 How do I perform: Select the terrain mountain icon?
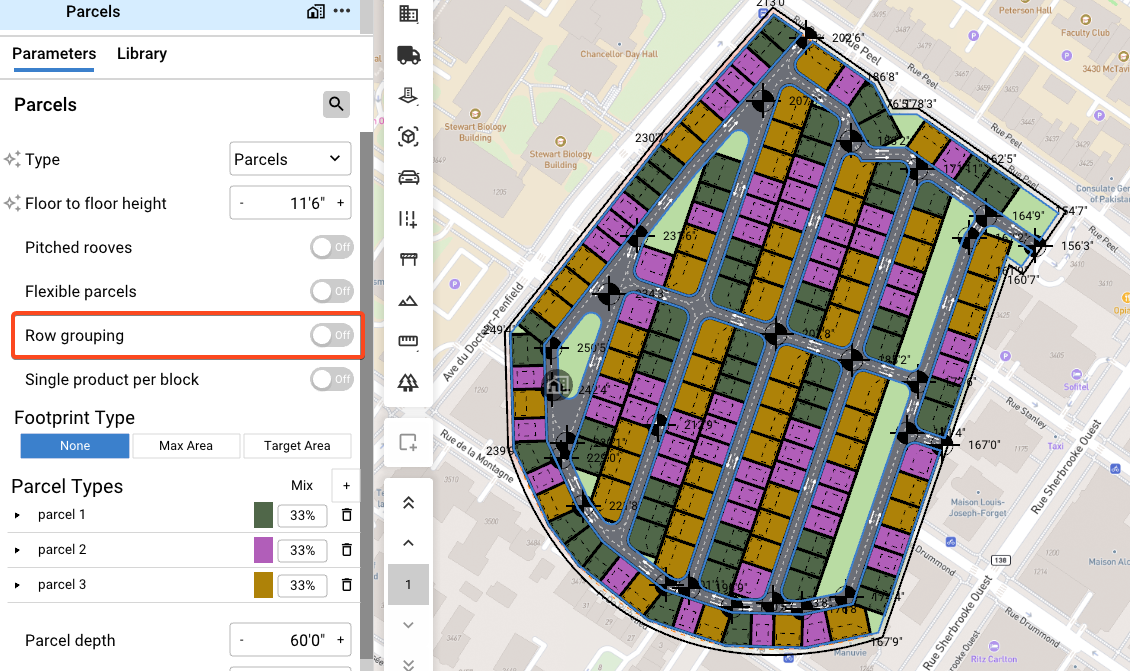409,301
